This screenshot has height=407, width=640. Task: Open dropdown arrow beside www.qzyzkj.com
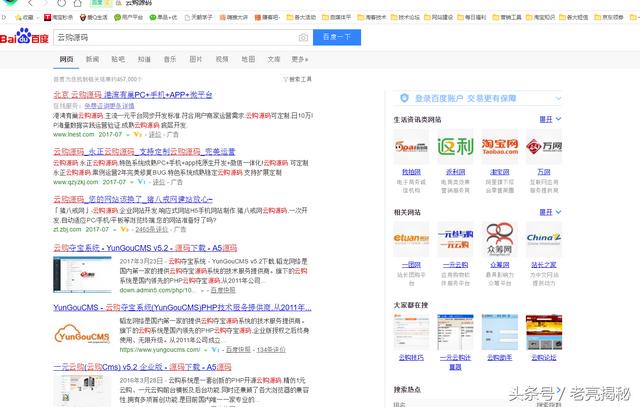click(x=132, y=182)
